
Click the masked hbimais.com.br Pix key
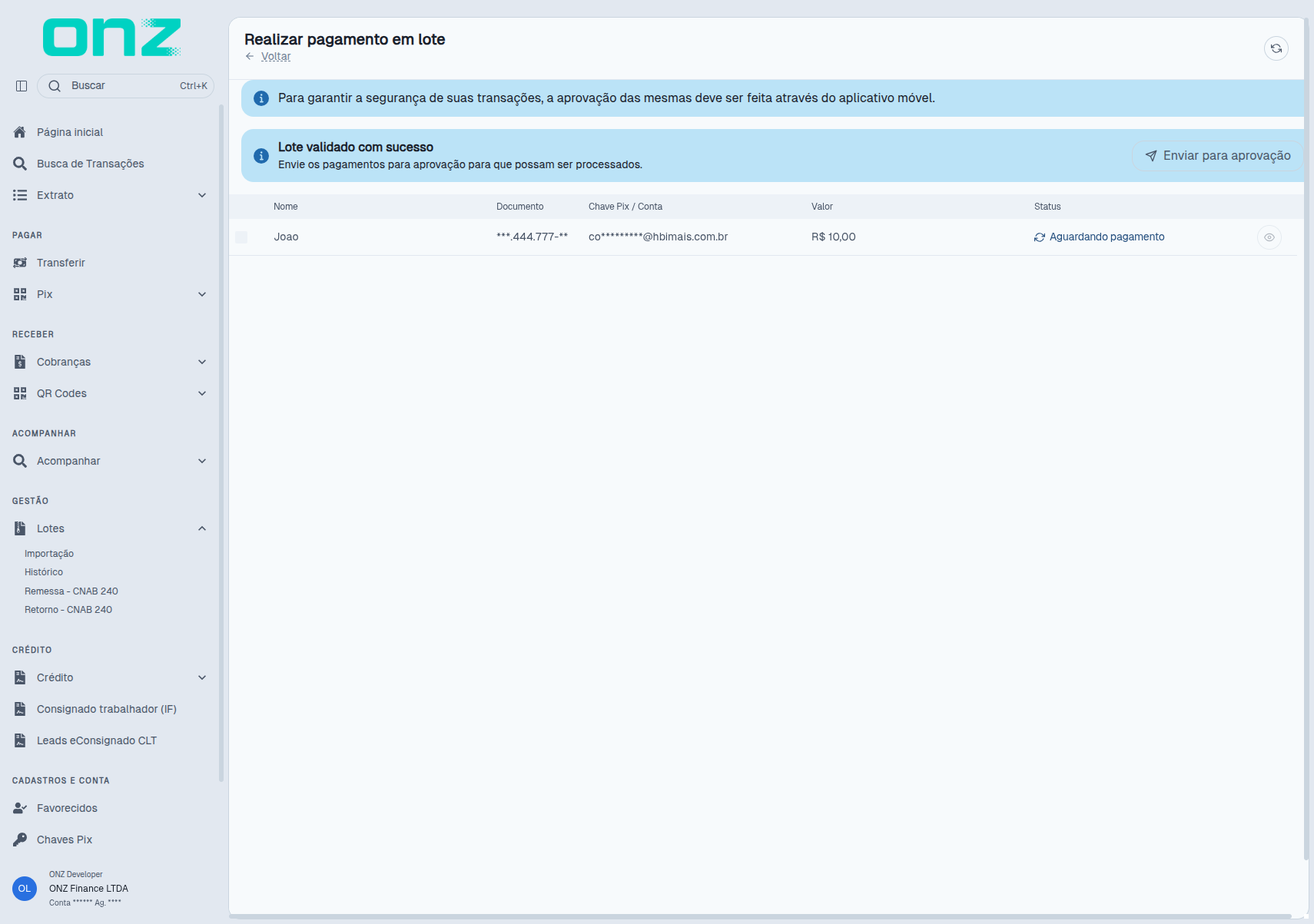659,237
